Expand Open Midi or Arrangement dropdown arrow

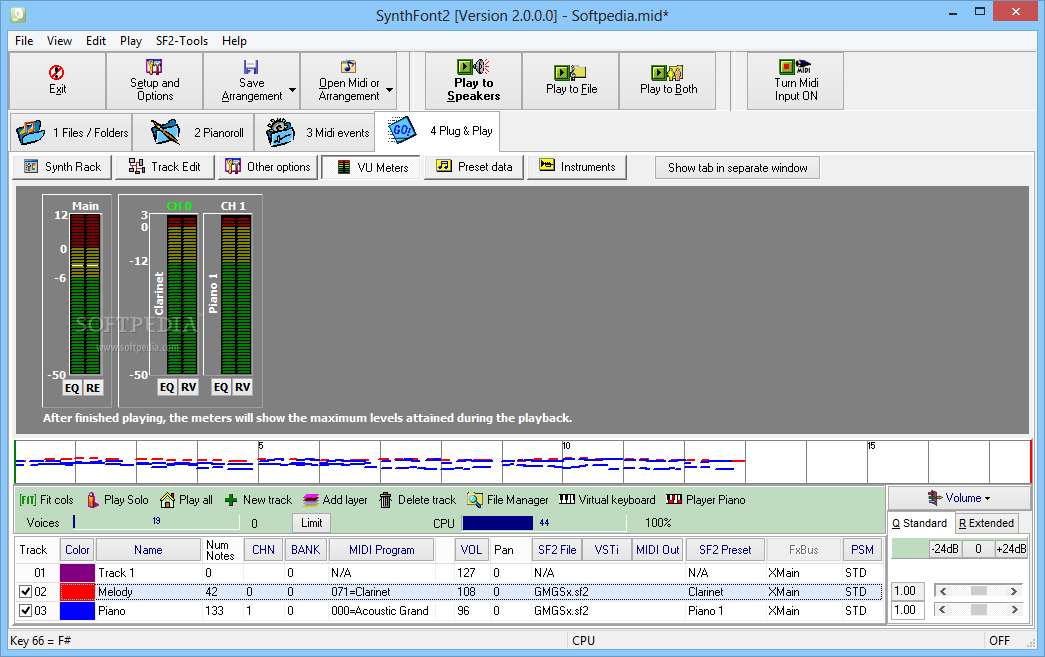click(389, 90)
